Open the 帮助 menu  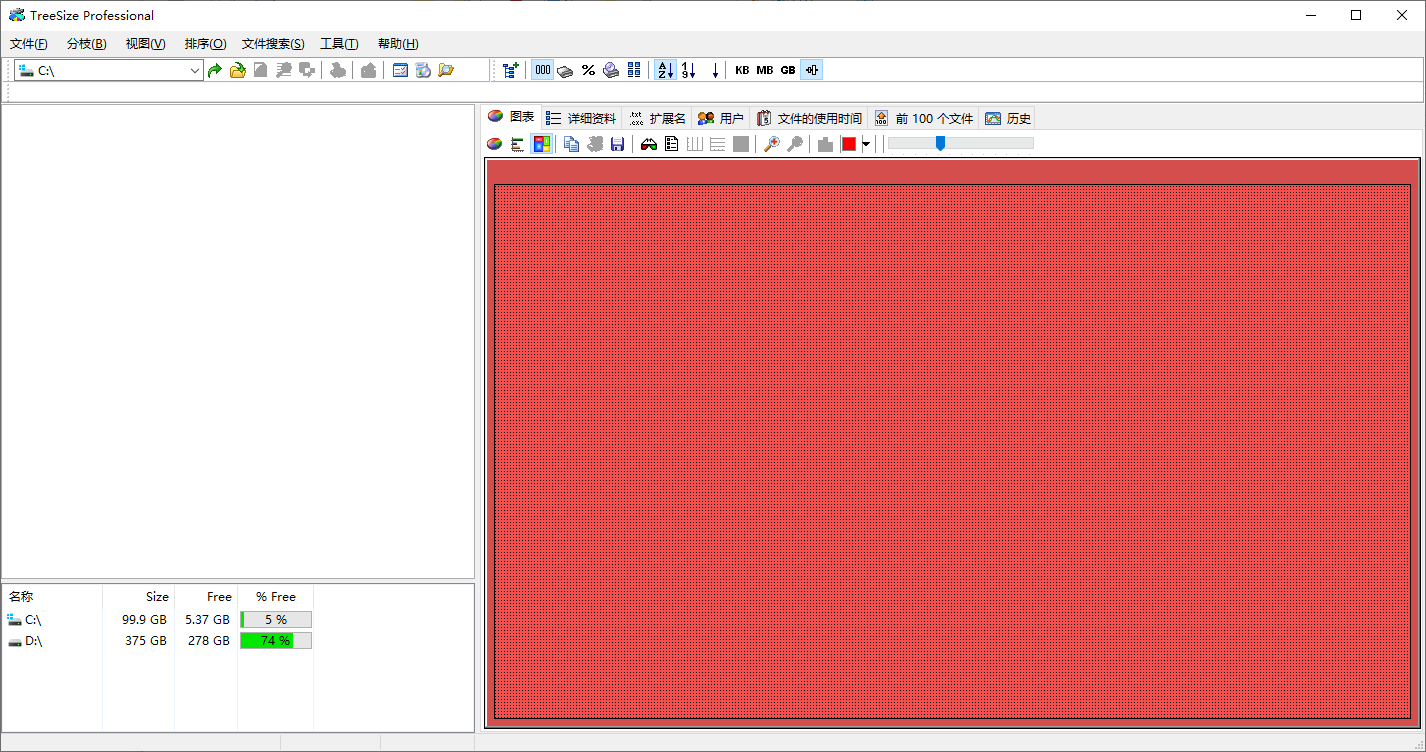click(398, 44)
